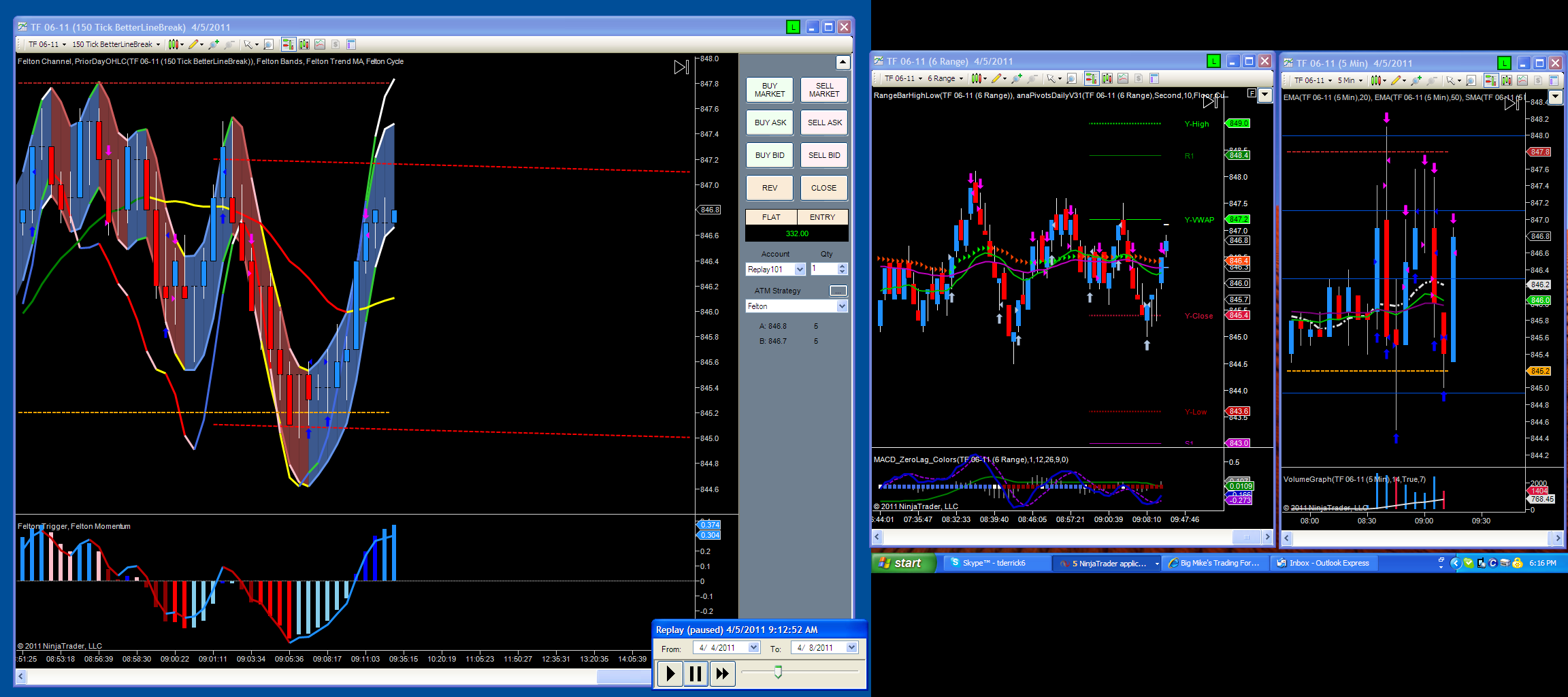Zoom in on the 5 Min chart
This screenshot has height=697, width=1568.
1416,80
